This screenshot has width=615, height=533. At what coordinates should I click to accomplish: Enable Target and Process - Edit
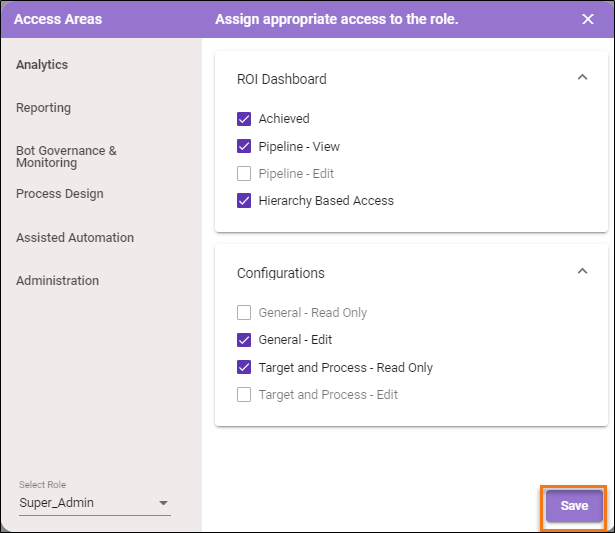(244, 395)
